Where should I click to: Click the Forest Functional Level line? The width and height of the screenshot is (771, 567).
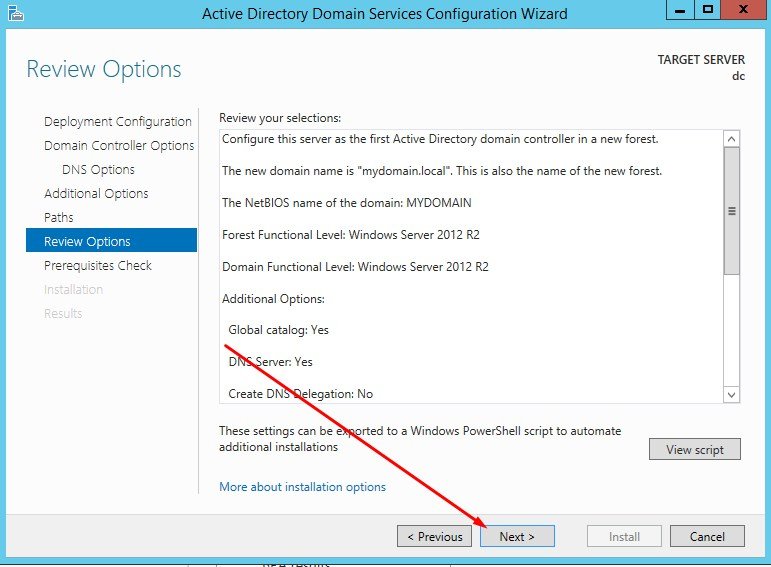click(x=351, y=235)
